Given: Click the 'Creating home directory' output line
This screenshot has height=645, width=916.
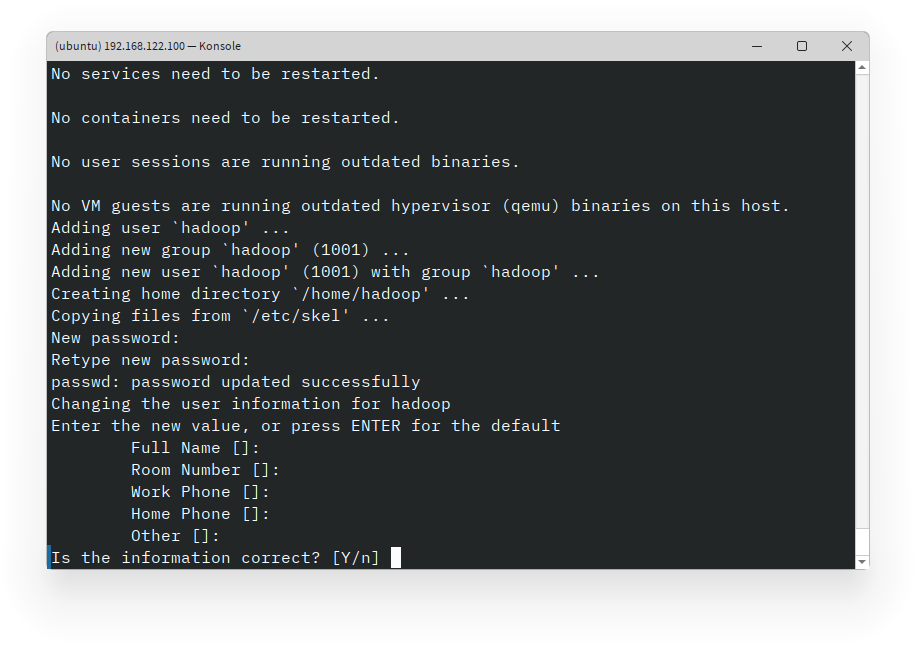Looking at the screenshot, I should click(260, 293).
